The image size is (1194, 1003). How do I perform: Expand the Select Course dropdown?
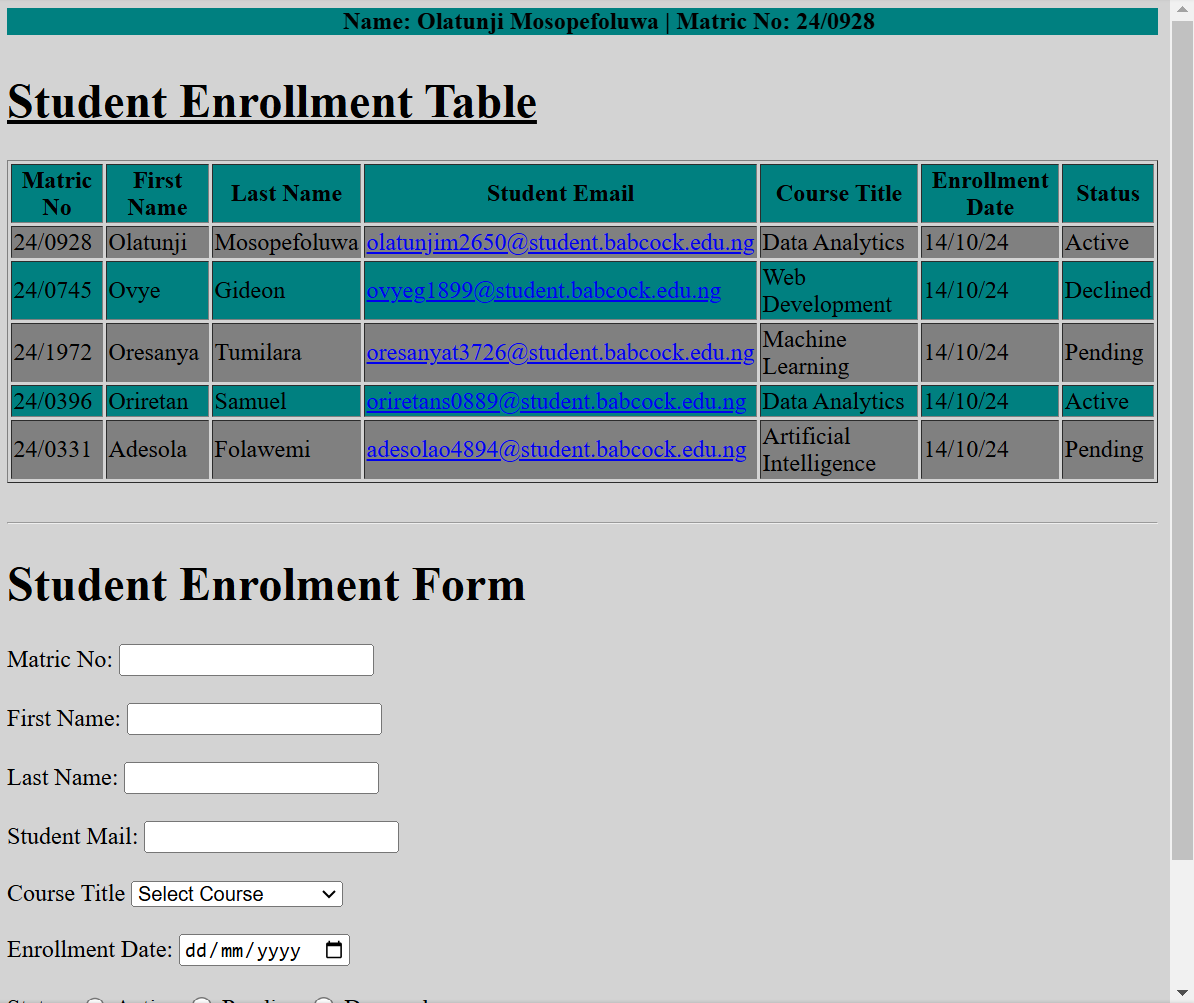[237, 894]
